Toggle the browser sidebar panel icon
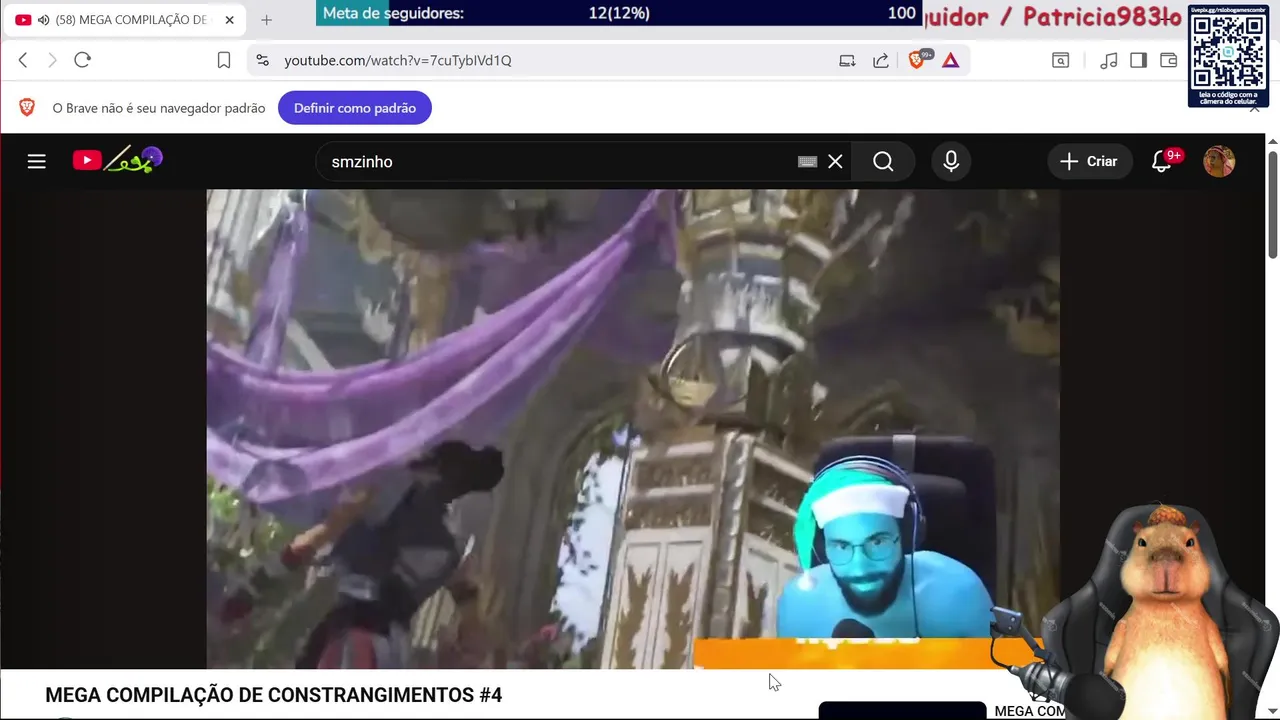Image resolution: width=1280 pixels, height=720 pixels. coord(1138,60)
